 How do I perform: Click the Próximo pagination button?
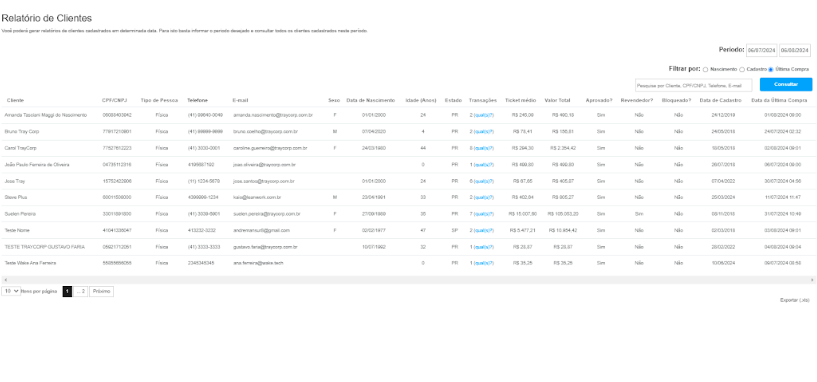(x=101, y=291)
